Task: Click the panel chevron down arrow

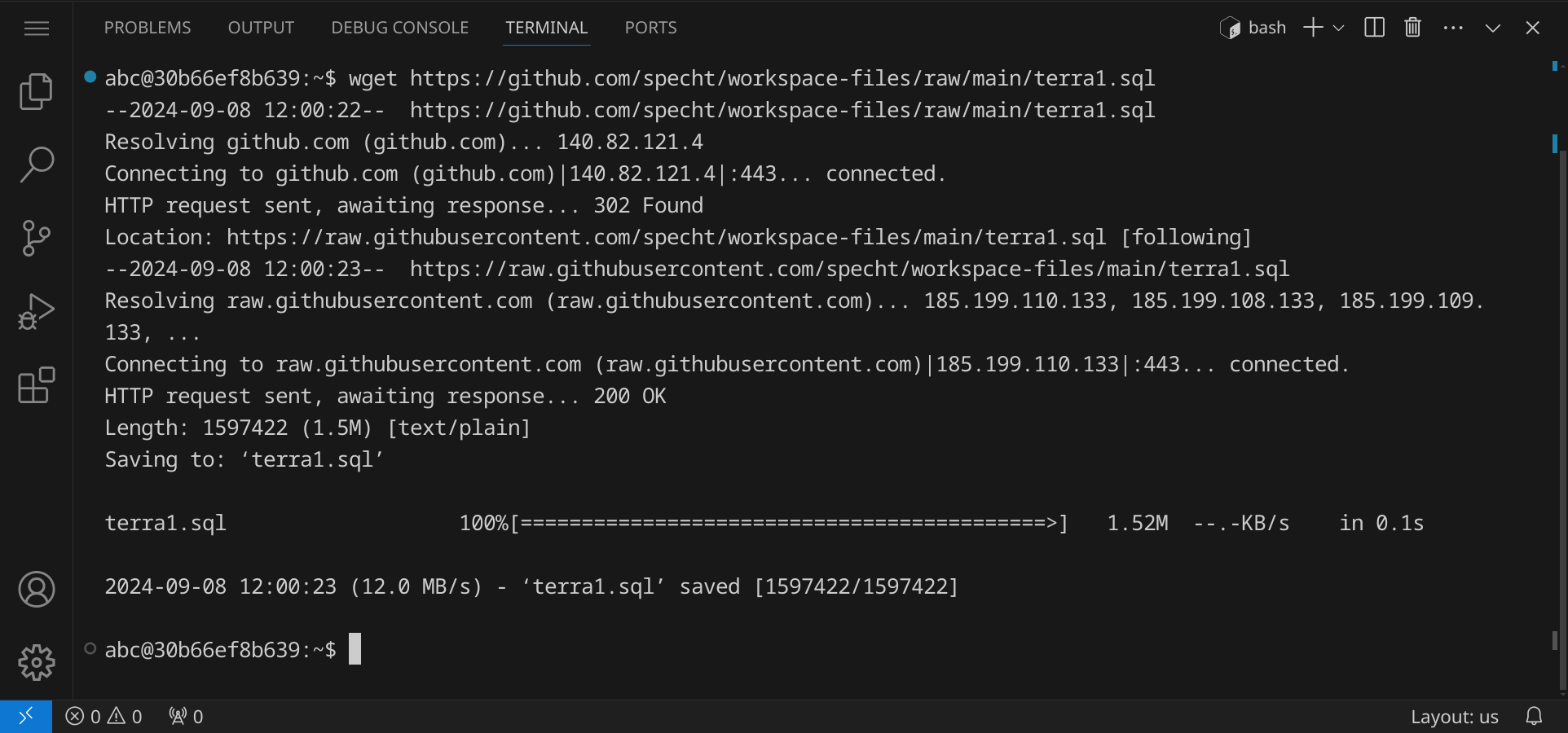Action: pos(1492,28)
